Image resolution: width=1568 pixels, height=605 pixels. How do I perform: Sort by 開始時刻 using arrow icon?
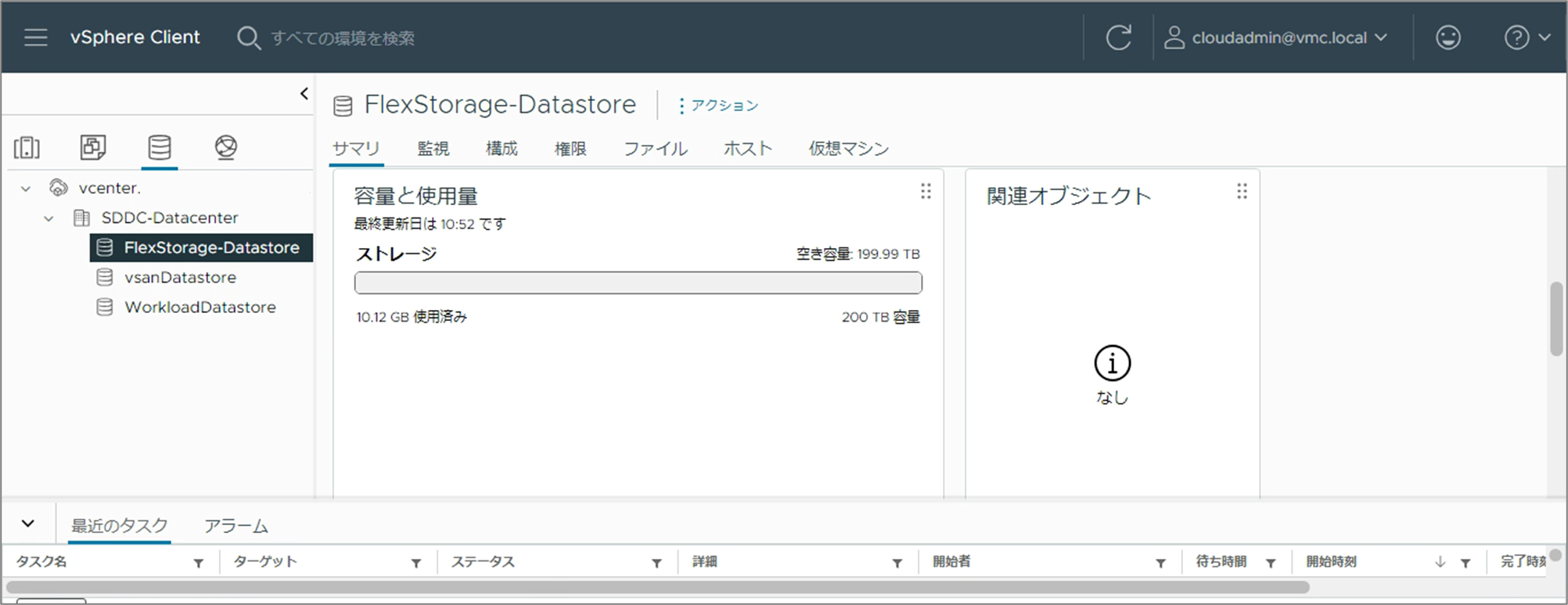1440,562
